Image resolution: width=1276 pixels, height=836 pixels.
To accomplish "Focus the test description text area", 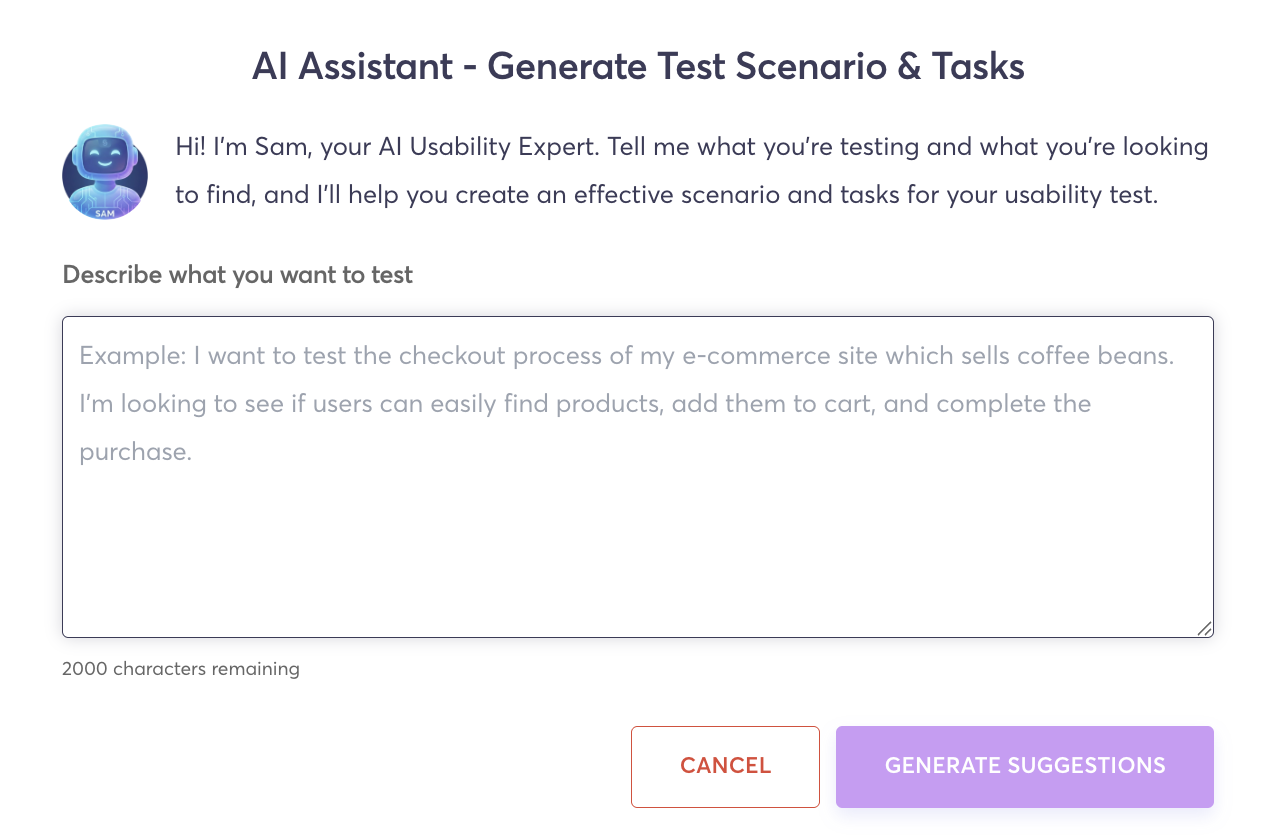I will (x=637, y=520).
